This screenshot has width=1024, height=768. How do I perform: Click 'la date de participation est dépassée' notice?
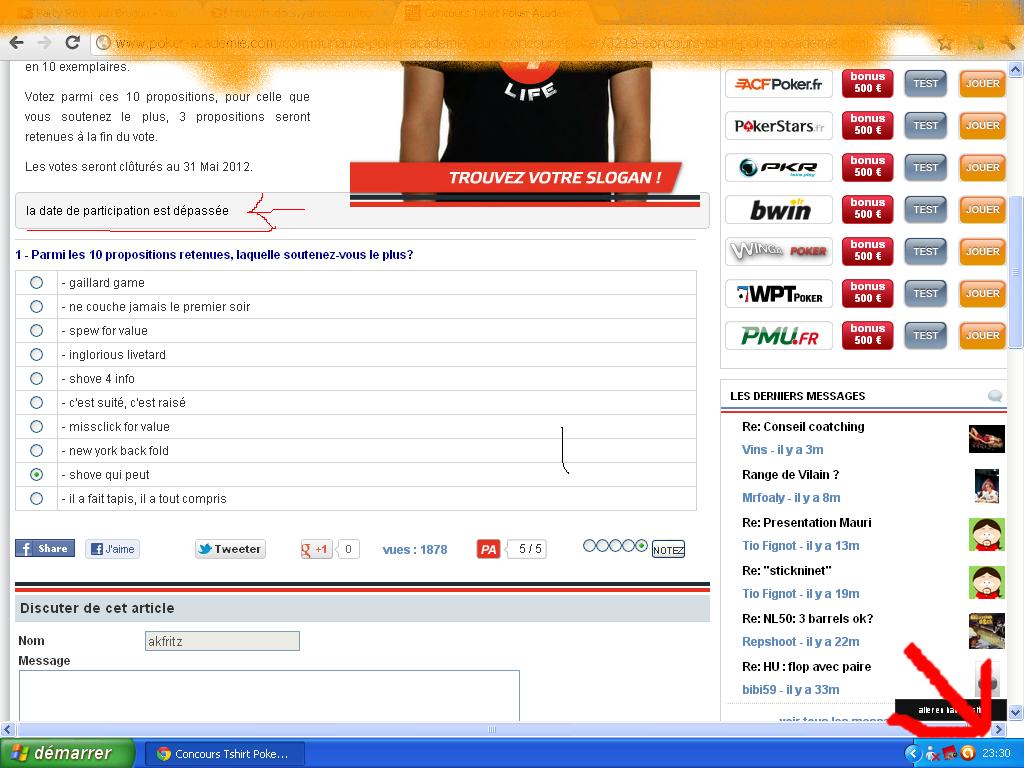click(127, 211)
